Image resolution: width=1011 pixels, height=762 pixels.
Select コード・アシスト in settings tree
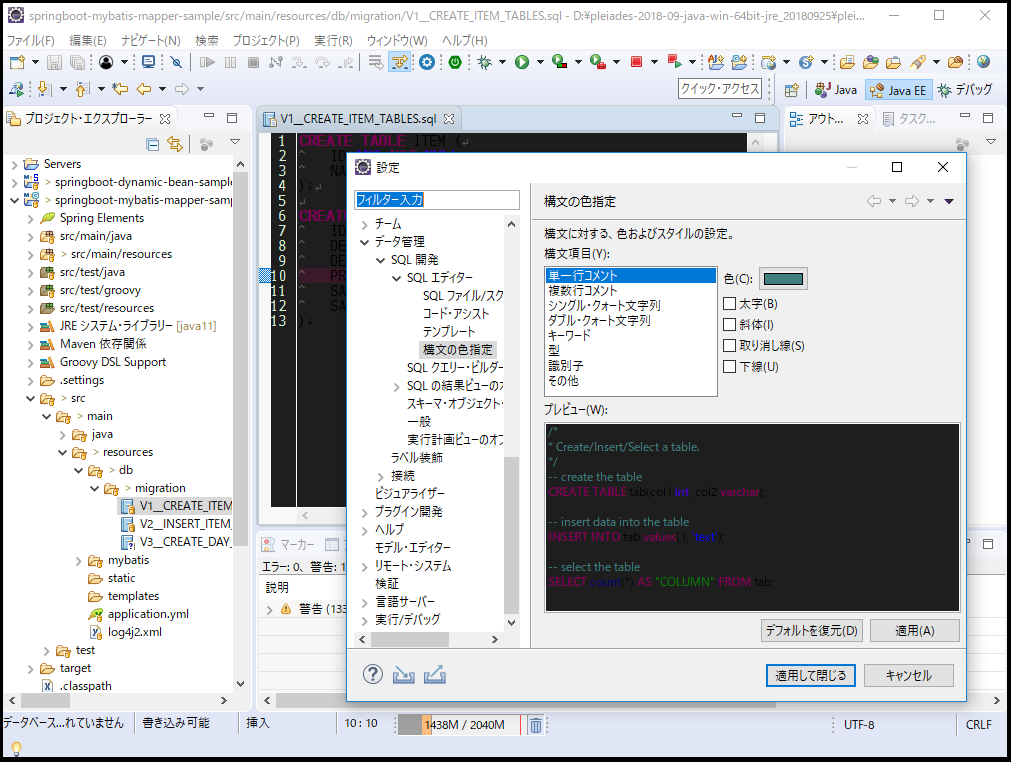tap(456, 314)
